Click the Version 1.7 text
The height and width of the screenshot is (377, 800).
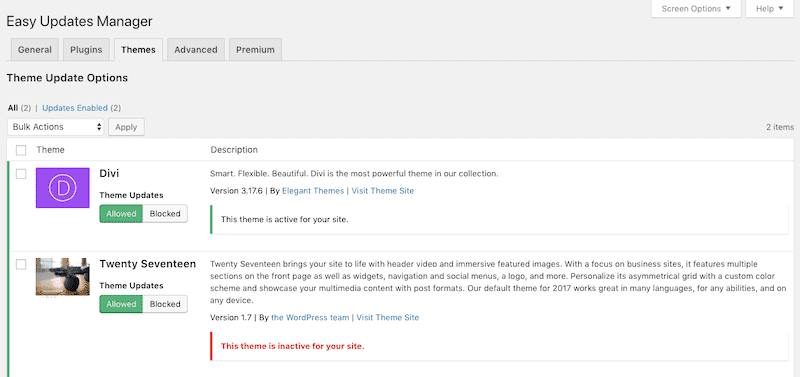click(x=231, y=317)
